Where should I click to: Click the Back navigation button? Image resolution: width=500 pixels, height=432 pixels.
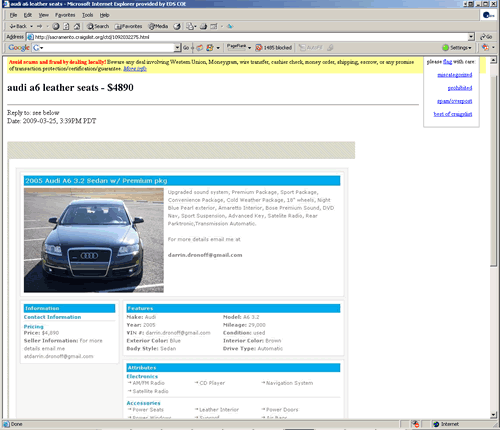(x=18, y=26)
